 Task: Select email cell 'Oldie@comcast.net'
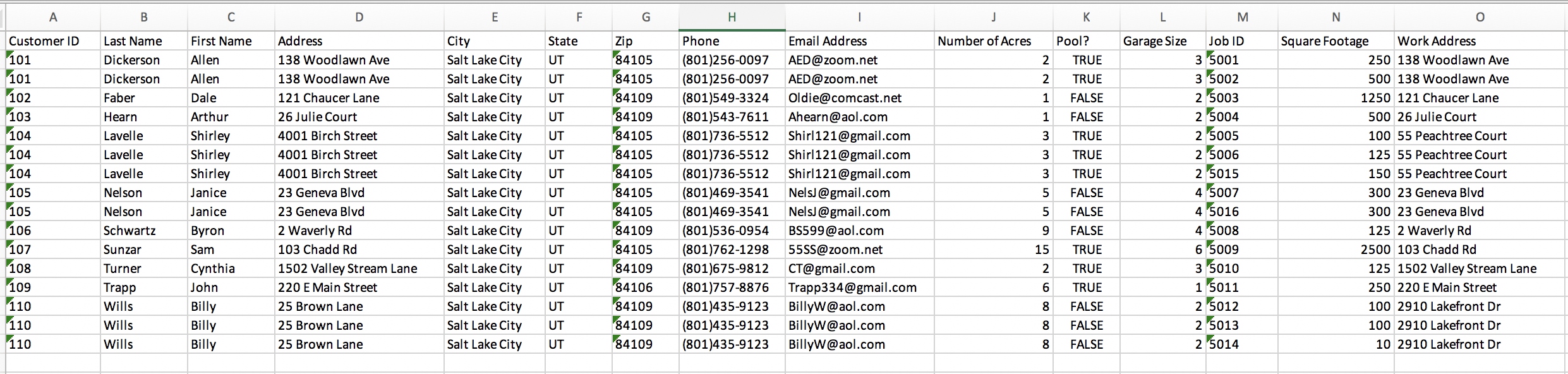click(x=860, y=98)
